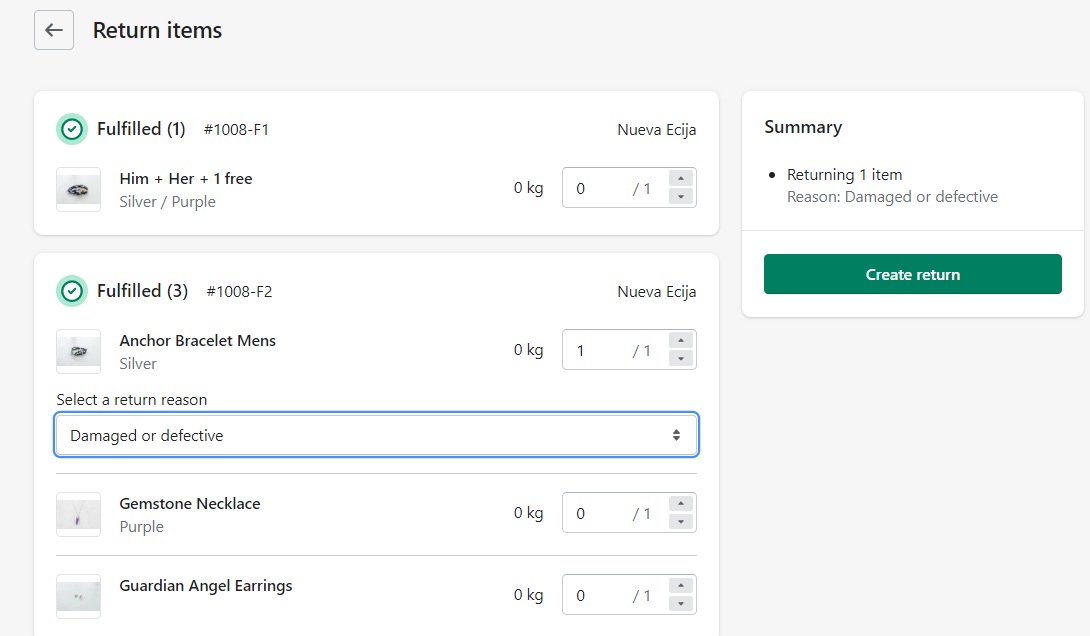Click the Guardian Angel Earrings thumbnail
Screen dimensions: 1090x636
78,596
